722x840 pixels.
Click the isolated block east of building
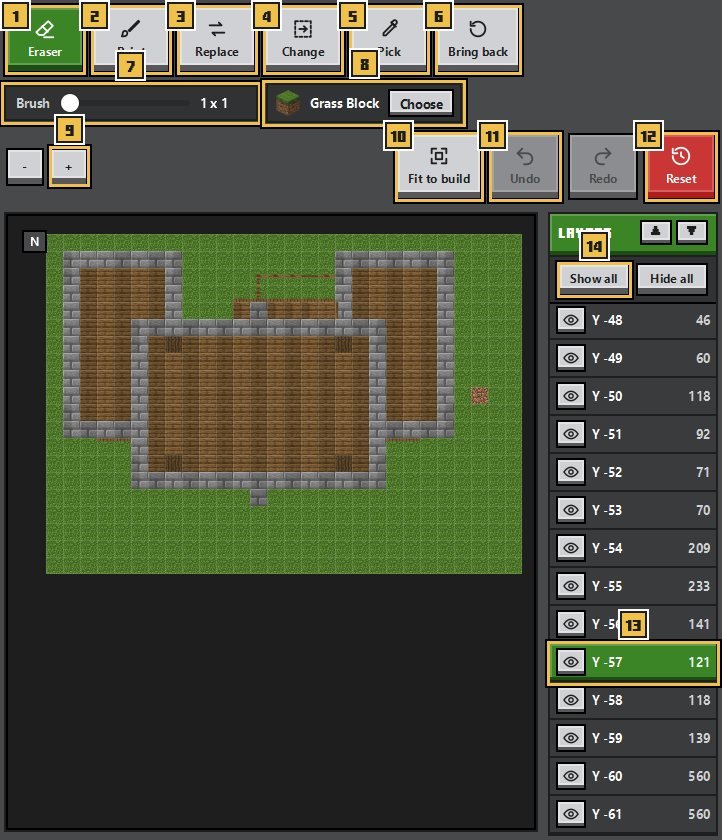point(479,396)
